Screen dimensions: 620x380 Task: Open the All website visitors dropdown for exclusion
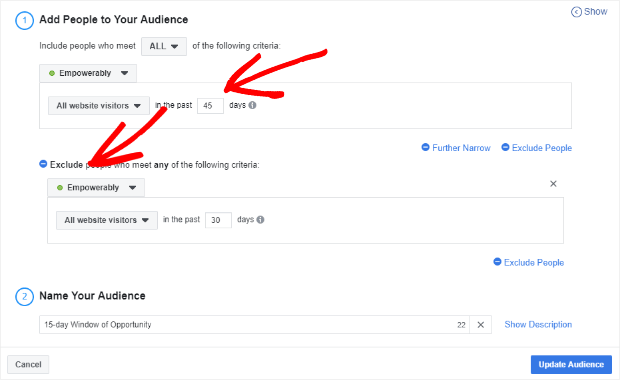point(107,220)
